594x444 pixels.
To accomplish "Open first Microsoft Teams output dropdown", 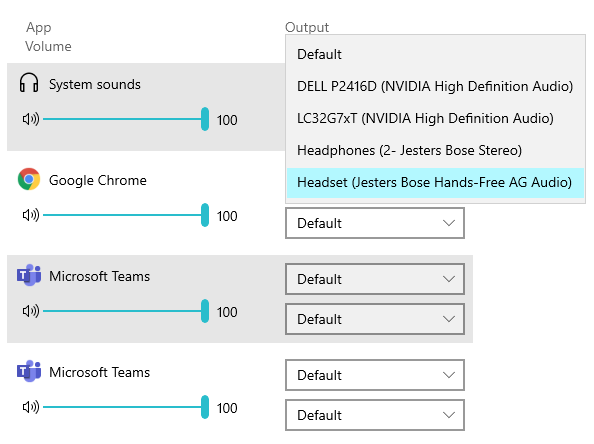I will [x=375, y=279].
